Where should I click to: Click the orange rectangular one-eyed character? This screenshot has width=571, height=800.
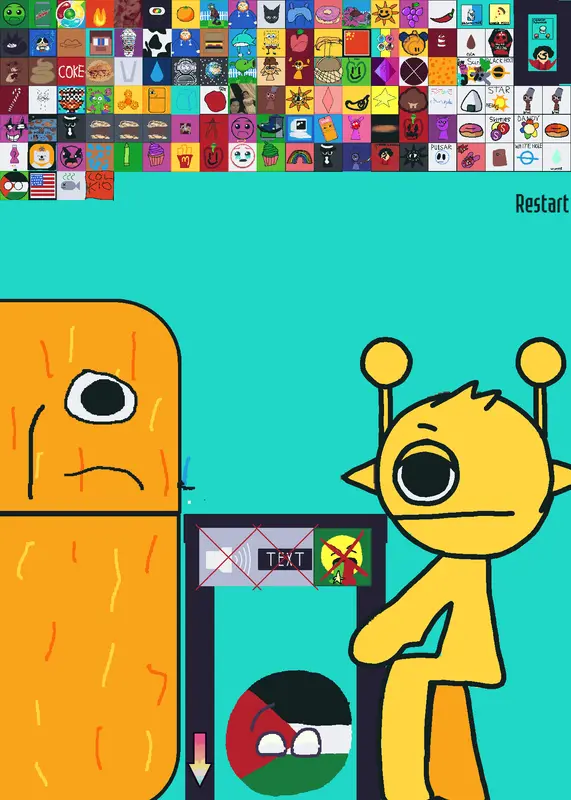(89, 548)
